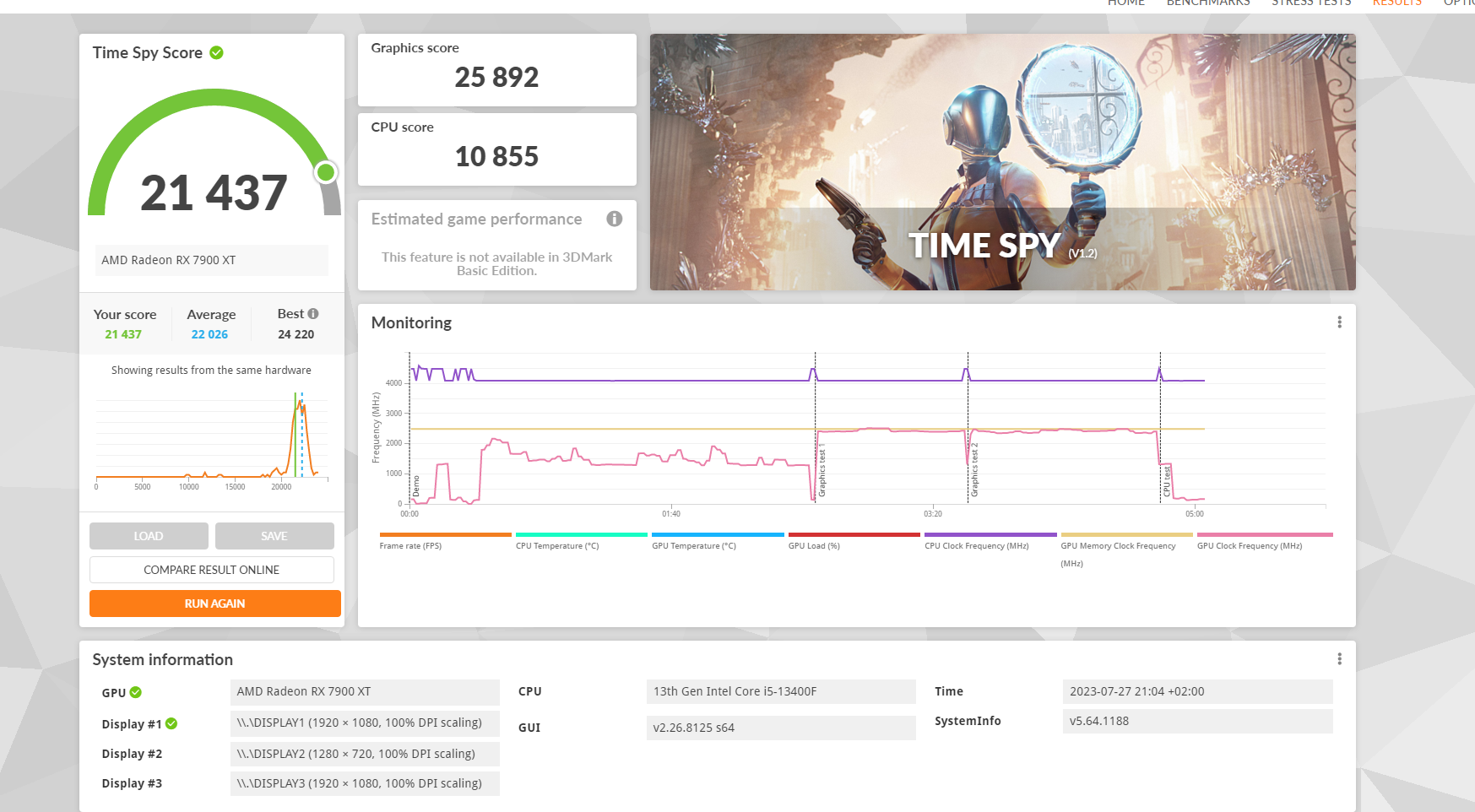
Task: Click the Display #2 label
Action: tap(132, 754)
